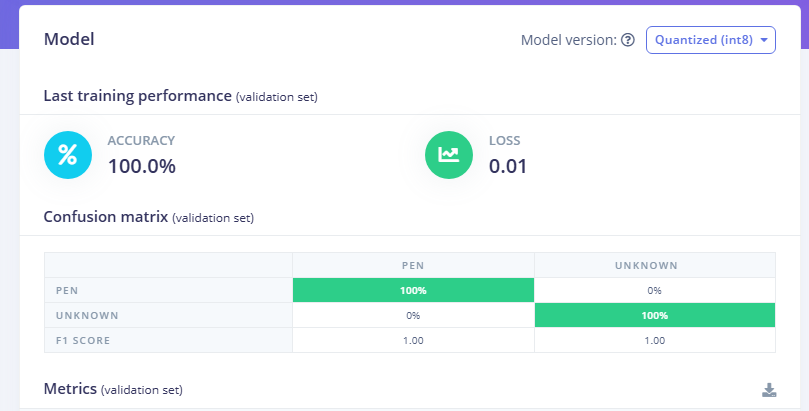The width and height of the screenshot is (809, 411).
Task: Click the 1.00 F1 score under PEN
Action: click(x=413, y=340)
